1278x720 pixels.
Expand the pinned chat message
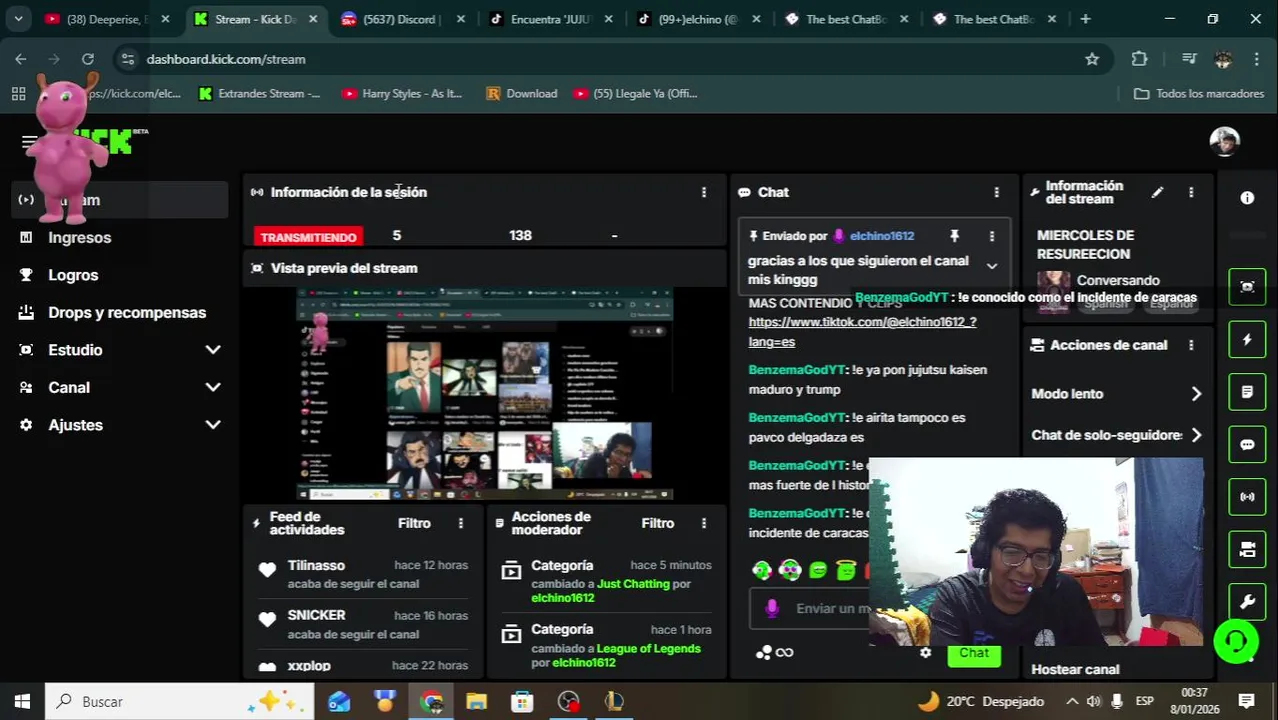pyautogui.click(x=992, y=266)
